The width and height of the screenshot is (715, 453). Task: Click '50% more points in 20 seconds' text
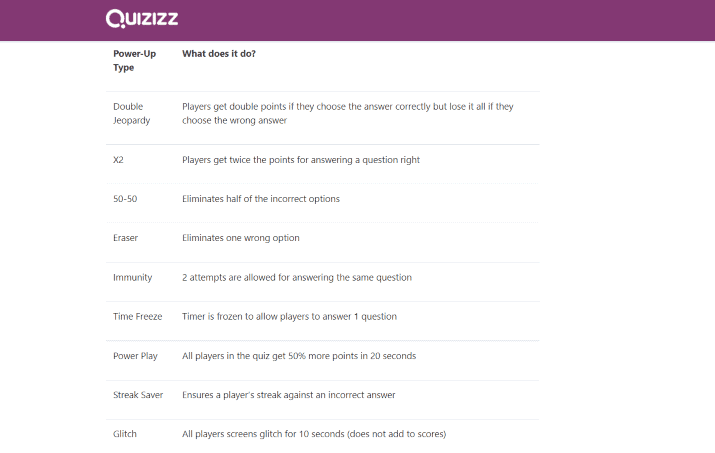click(x=352, y=356)
